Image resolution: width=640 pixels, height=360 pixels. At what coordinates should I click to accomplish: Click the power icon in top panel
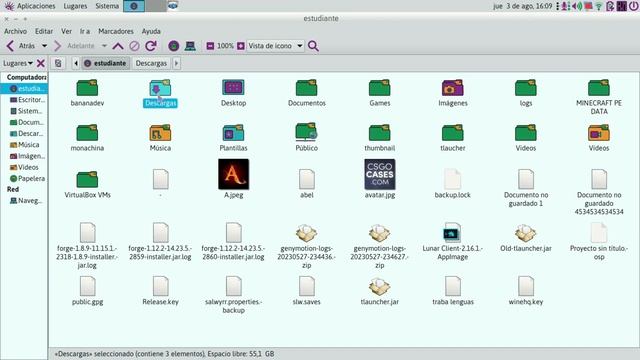pos(634,6)
